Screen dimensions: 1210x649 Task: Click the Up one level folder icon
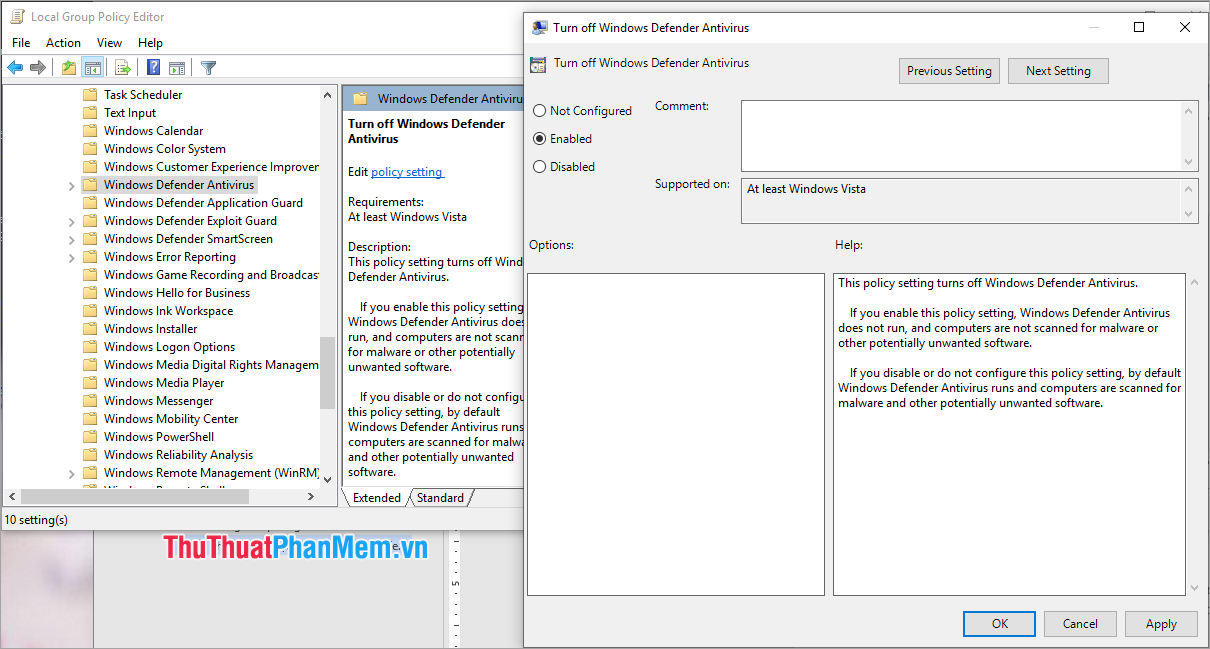(68, 67)
